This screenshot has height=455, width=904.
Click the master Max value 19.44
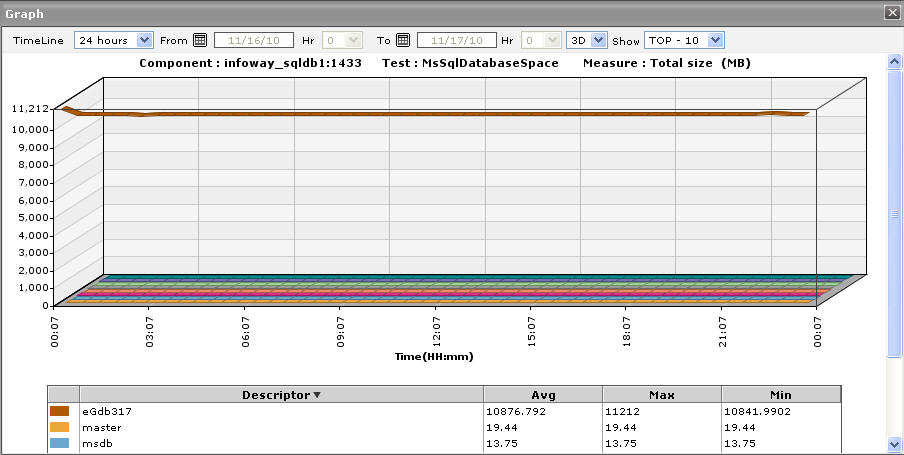click(x=621, y=428)
